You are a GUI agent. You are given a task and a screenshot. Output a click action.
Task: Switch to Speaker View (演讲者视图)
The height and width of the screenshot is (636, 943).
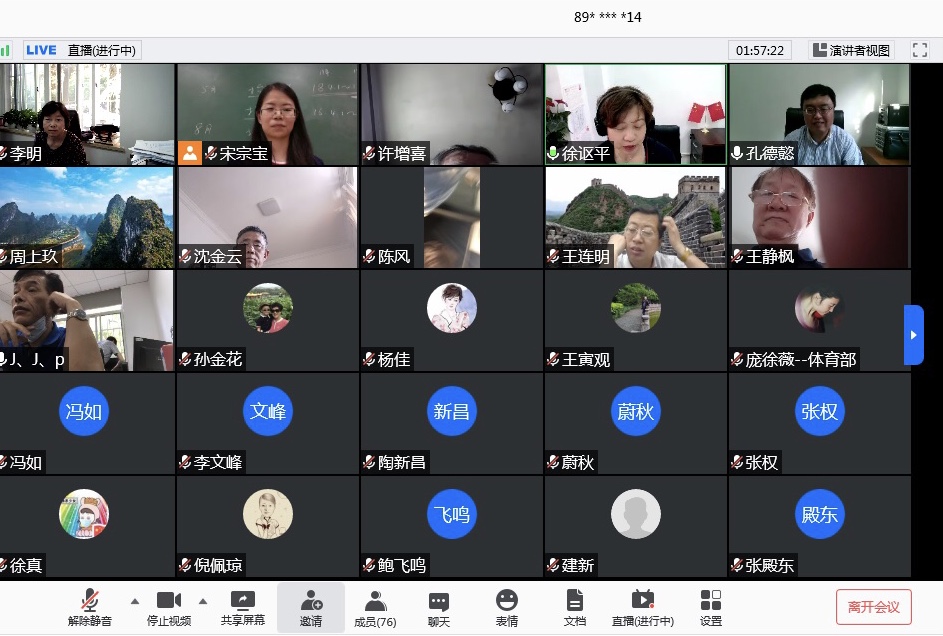(x=851, y=50)
